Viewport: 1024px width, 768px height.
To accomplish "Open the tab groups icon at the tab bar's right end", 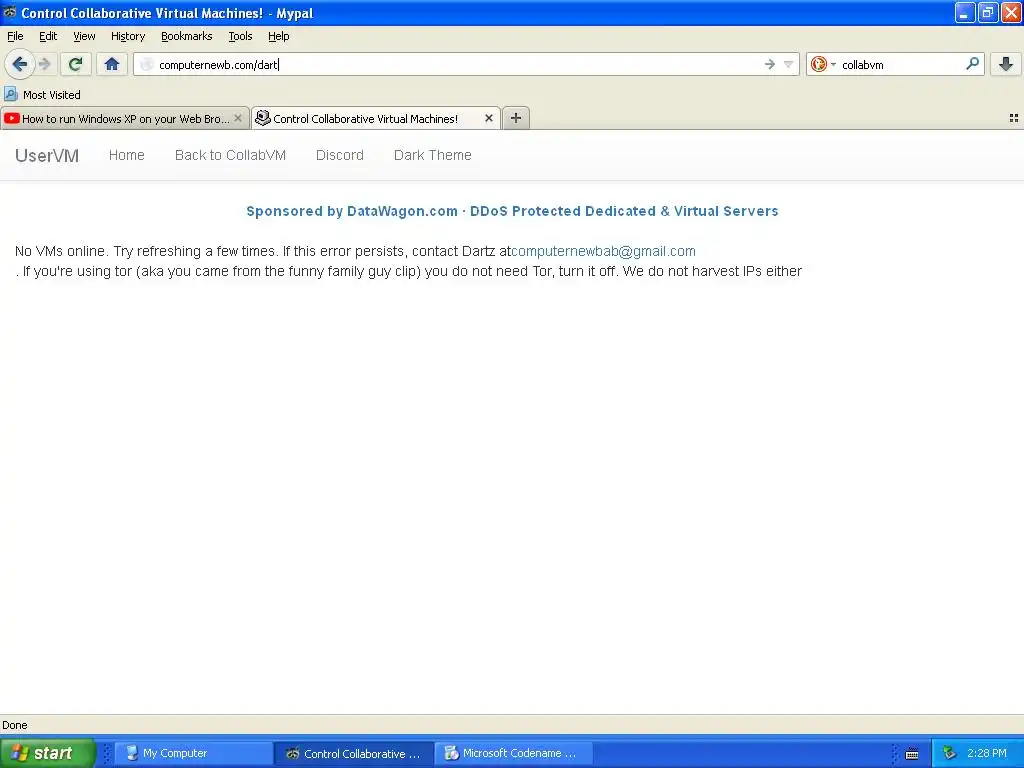I will [1014, 118].
